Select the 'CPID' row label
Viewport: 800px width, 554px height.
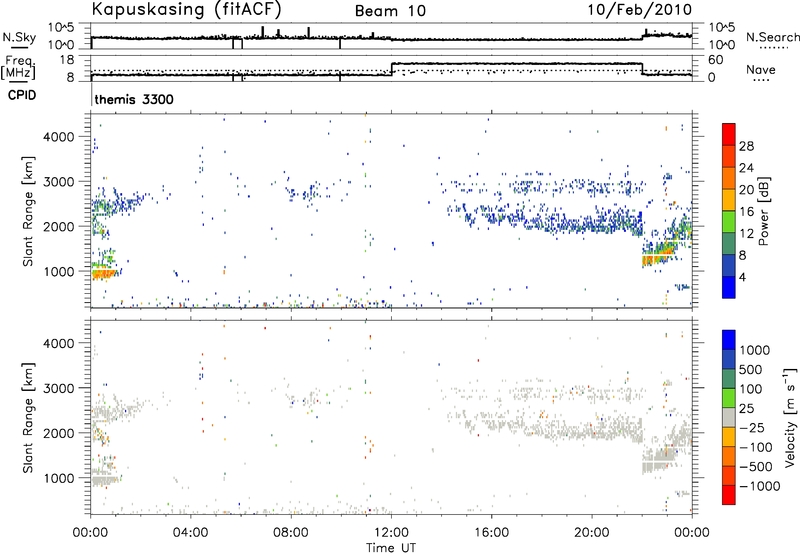tap(22, 95)
